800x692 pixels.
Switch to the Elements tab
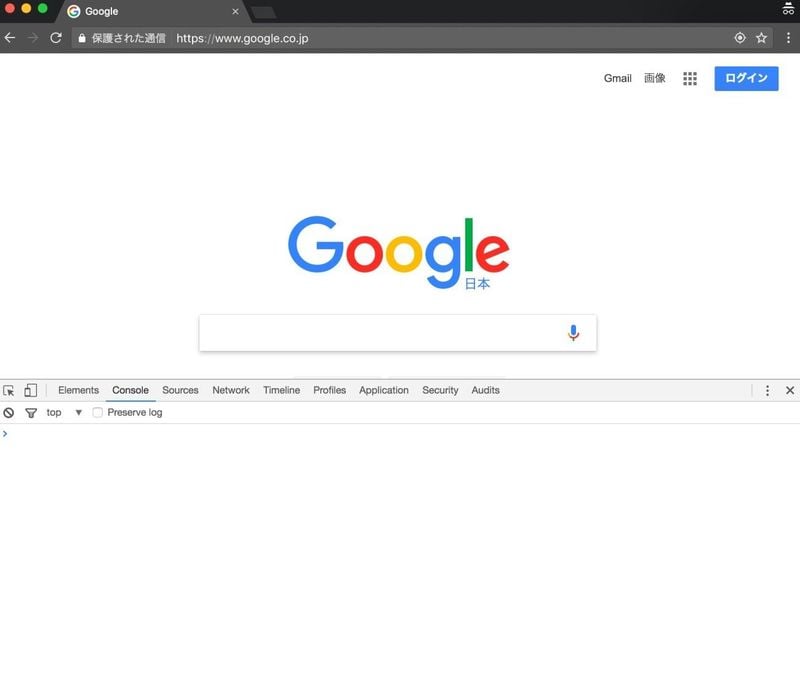[x=79, y=390]
